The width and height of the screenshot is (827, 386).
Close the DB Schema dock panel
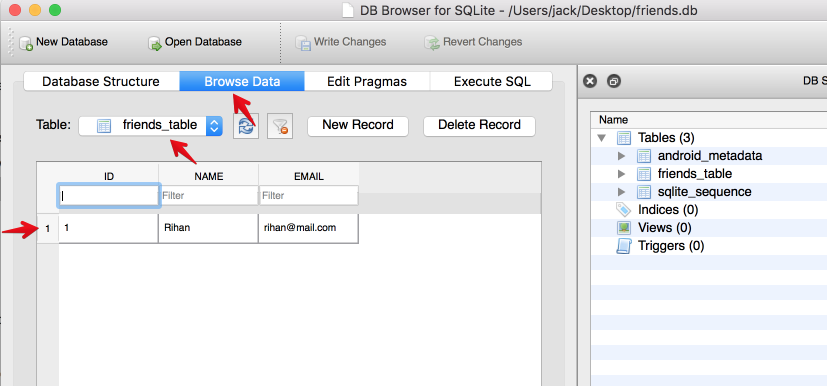[590, 81]
